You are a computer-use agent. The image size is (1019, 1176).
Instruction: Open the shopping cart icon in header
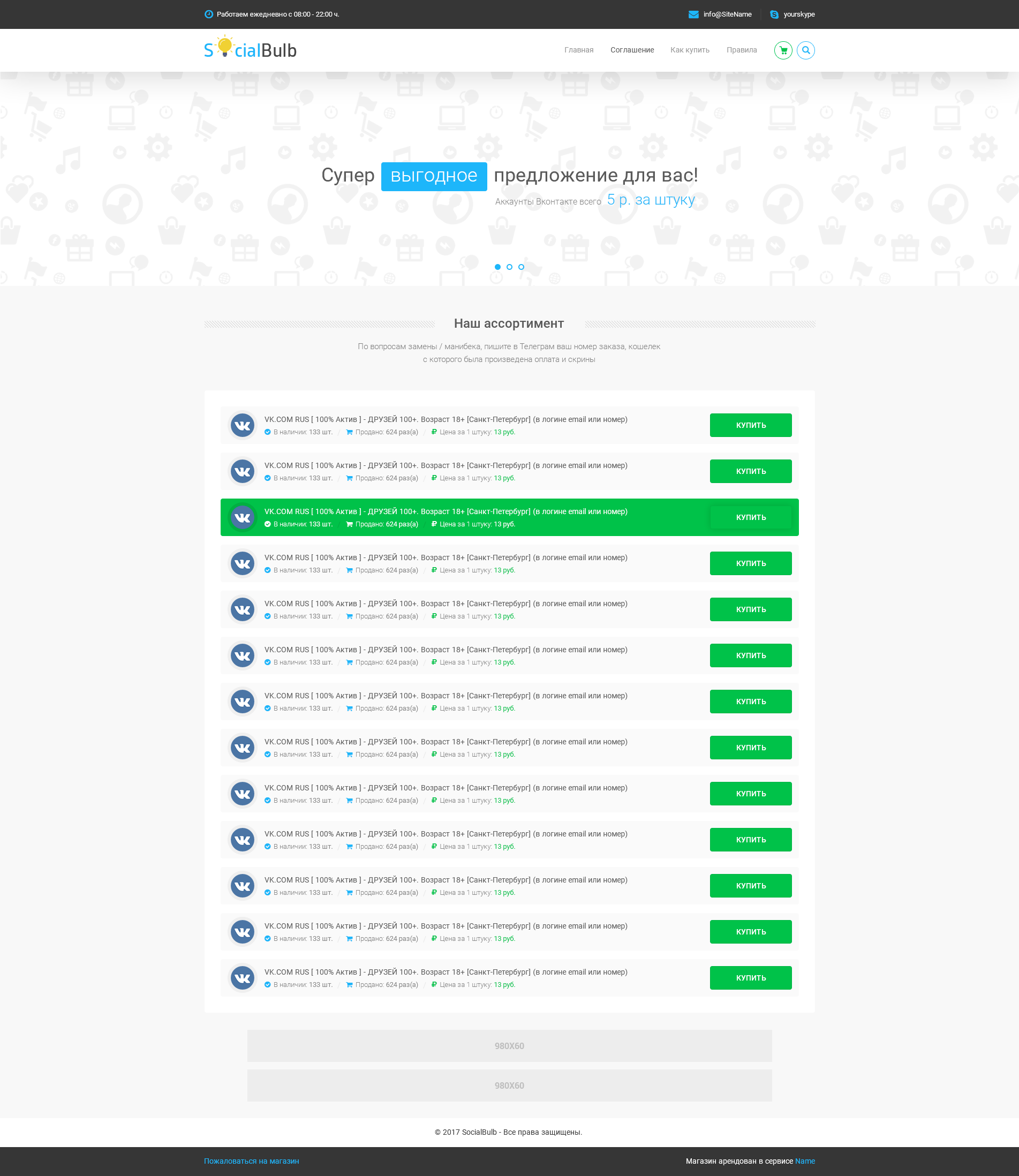click(783, 51)
